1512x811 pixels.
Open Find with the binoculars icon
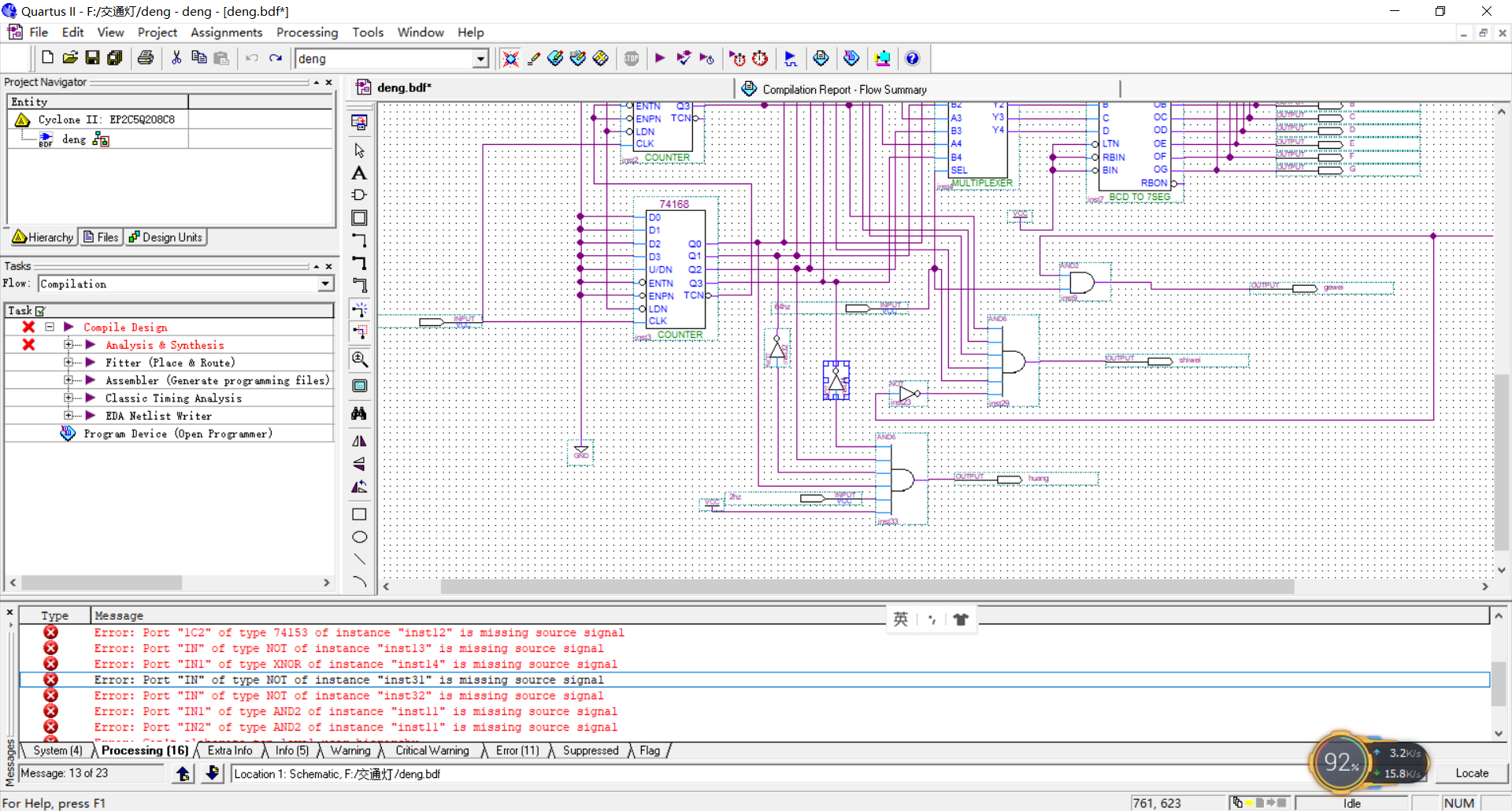pyautogui.click(x=359, y=413)
